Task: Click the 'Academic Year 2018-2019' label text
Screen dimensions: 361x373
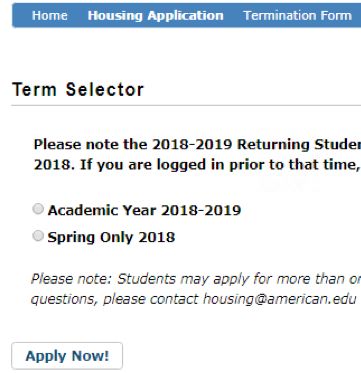Action: point(144,210)
